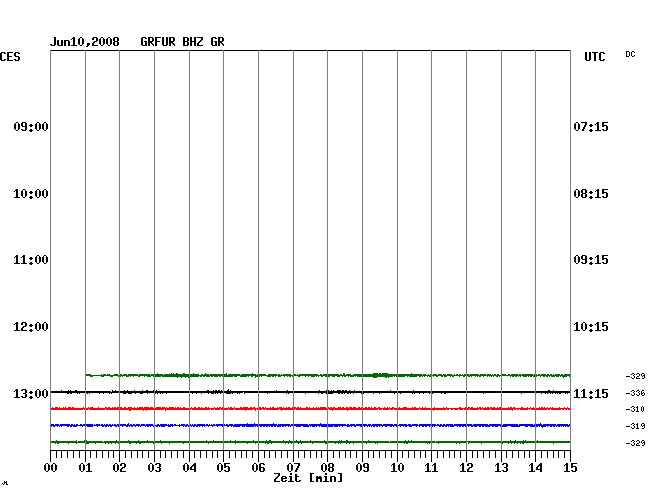This screenshot has height=494, width=650.
Task: Select minute label 10 on the time axis
Action: click(x=397, y=468)
